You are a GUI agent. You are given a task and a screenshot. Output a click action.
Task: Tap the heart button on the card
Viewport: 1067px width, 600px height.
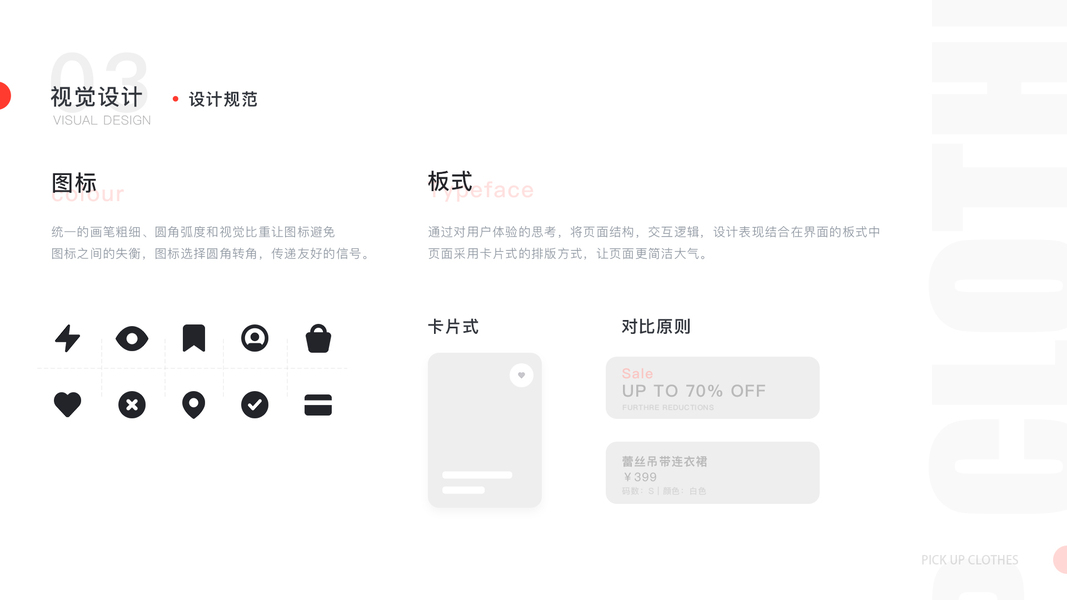pos(521,375)
